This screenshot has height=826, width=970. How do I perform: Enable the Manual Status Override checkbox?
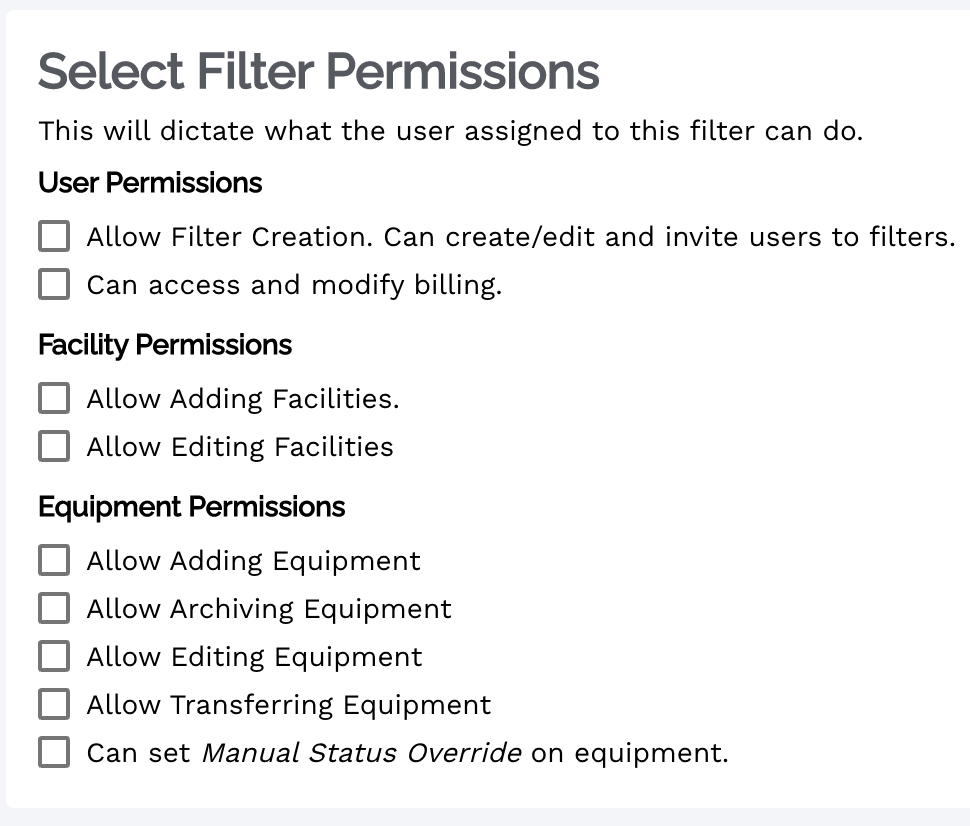point(54,752)
